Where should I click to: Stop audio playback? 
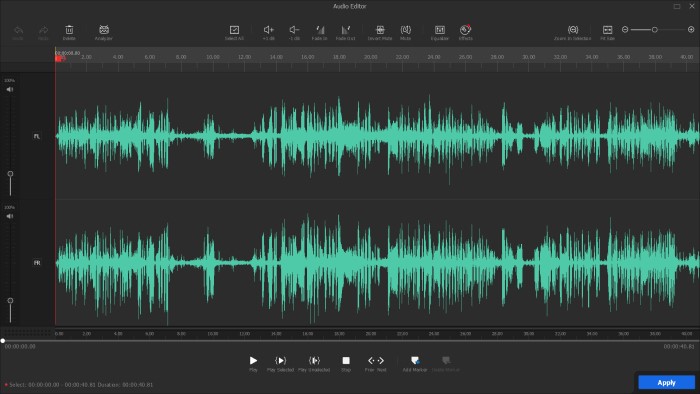[x=346, y=361]
